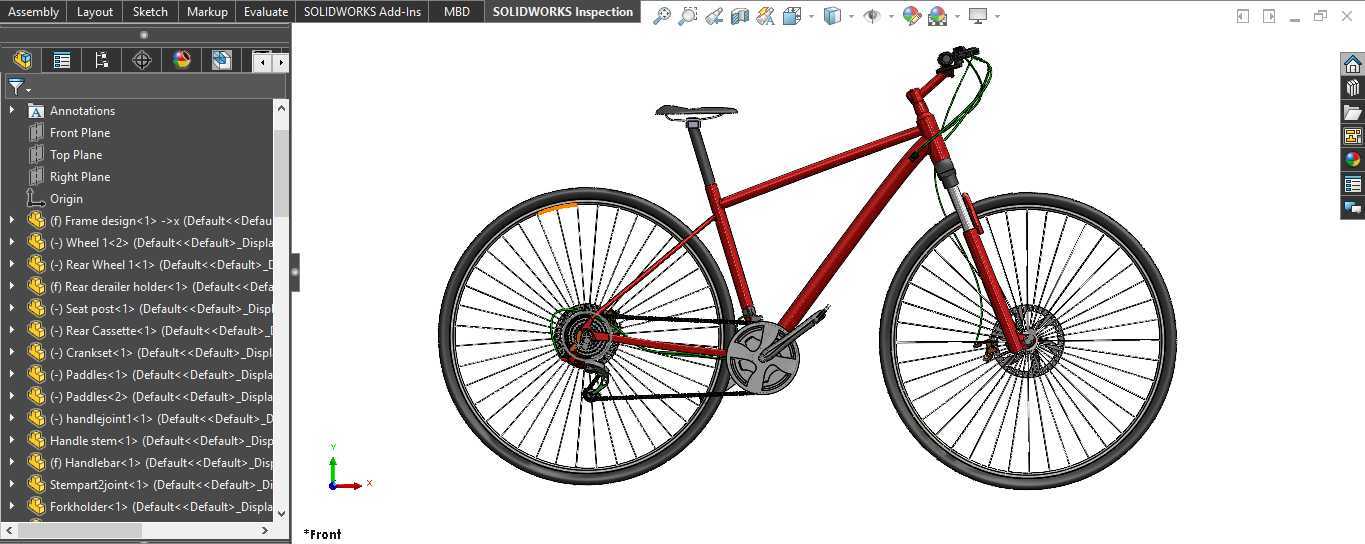Select Top Plane in tree
Image resolution: width=1365 pixels, height=544 pixels.
point(76,155)
